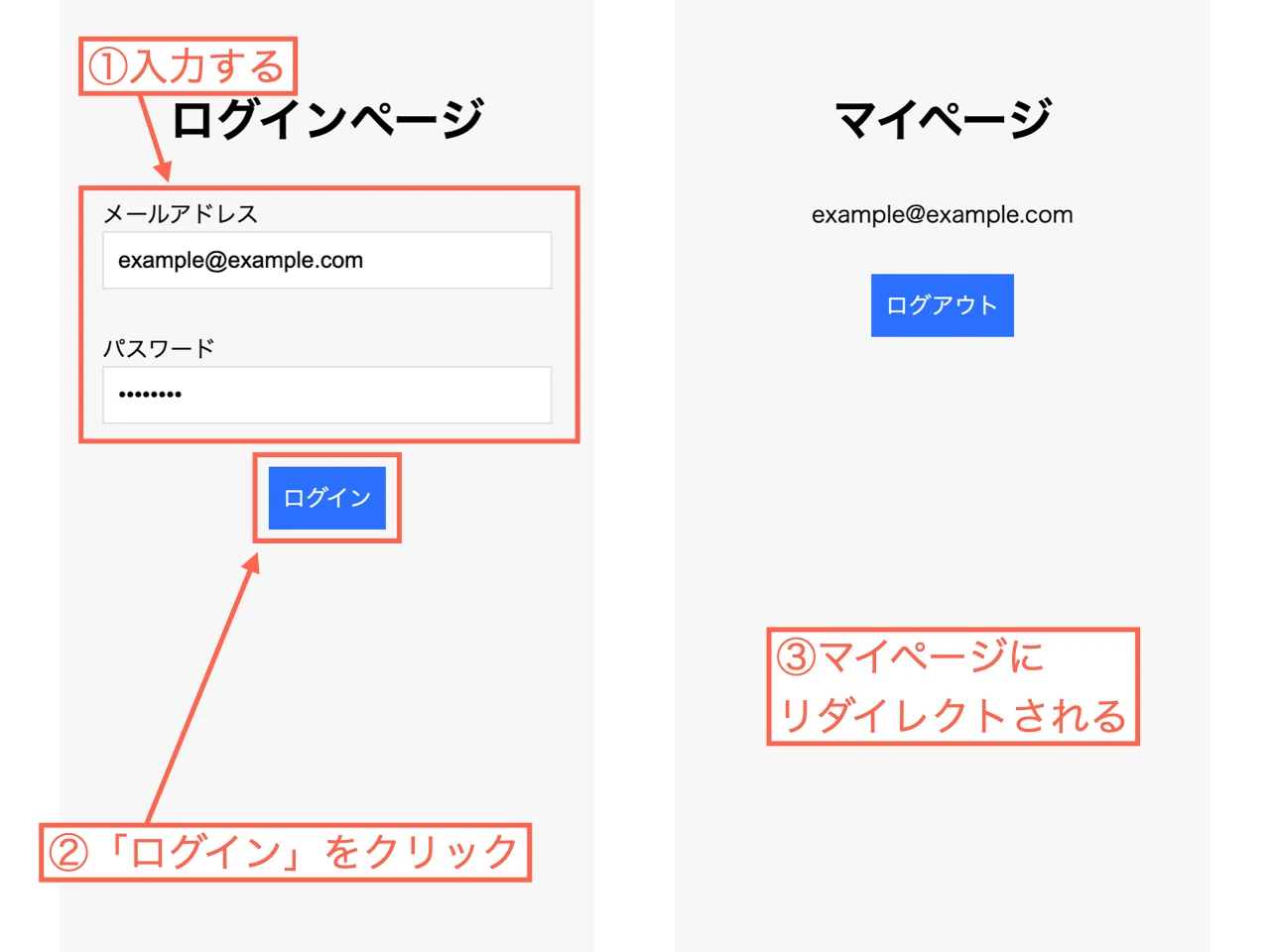
Task: Click the red outline around the login form
Action: [327, 188]
